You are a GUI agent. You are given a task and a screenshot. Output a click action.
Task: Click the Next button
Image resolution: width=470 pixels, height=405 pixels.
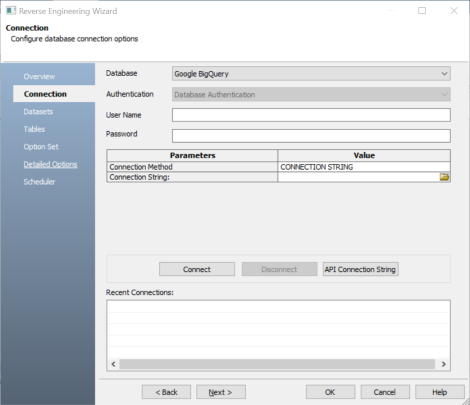click(221, 392)
